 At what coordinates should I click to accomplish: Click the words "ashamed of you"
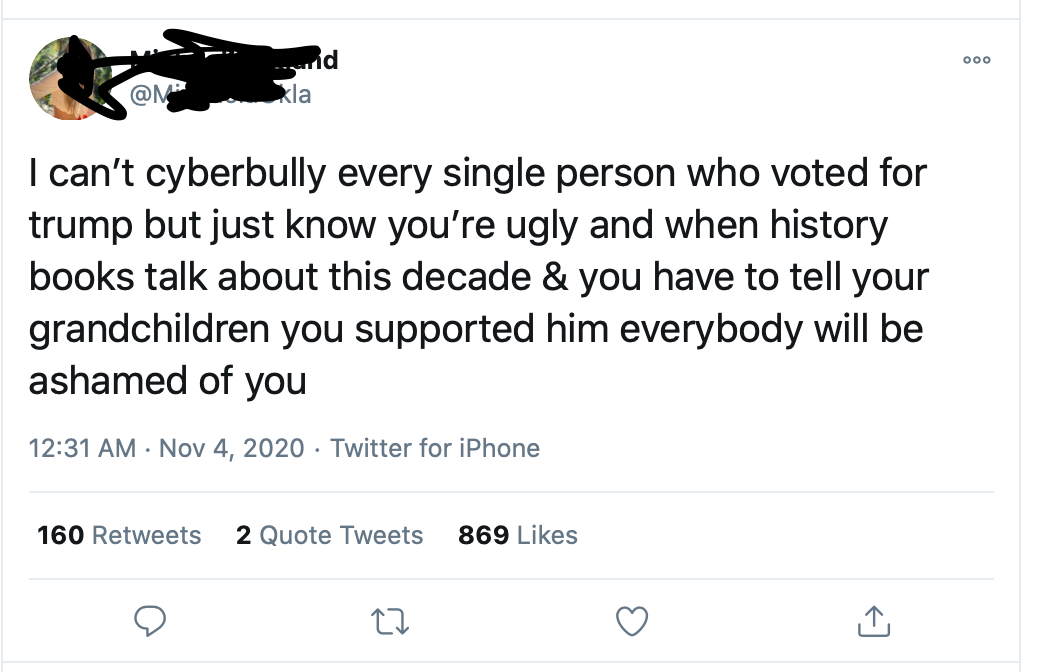[x=168, y=382]
